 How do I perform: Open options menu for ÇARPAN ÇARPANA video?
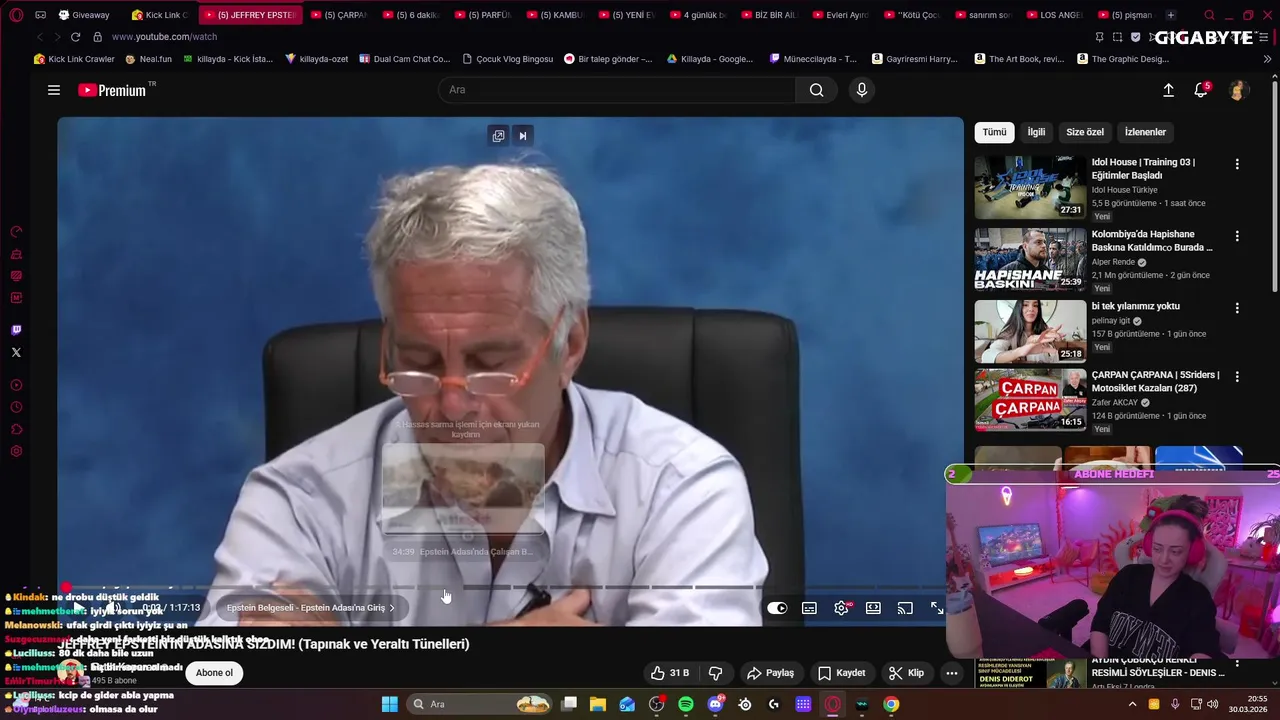point(1237,377)
